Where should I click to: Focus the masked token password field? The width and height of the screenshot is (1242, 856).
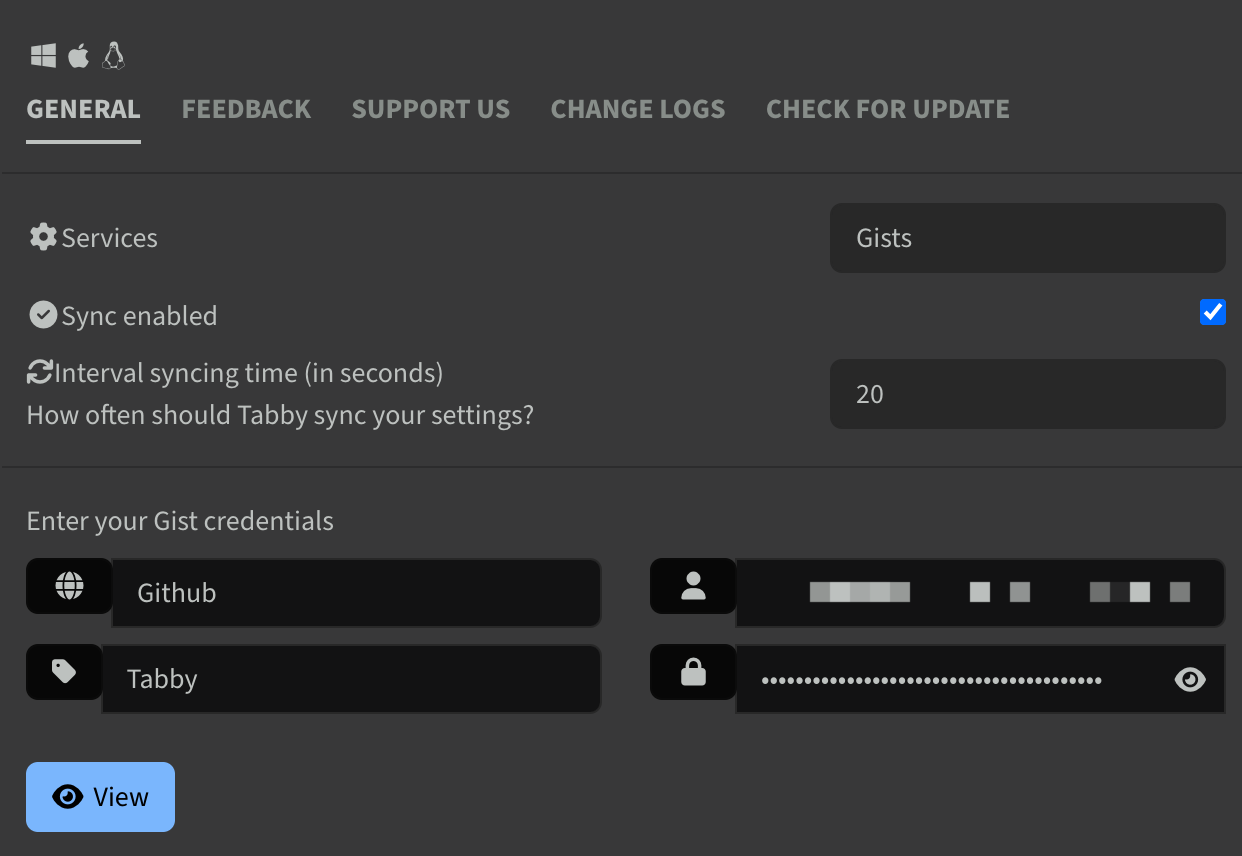980,679
